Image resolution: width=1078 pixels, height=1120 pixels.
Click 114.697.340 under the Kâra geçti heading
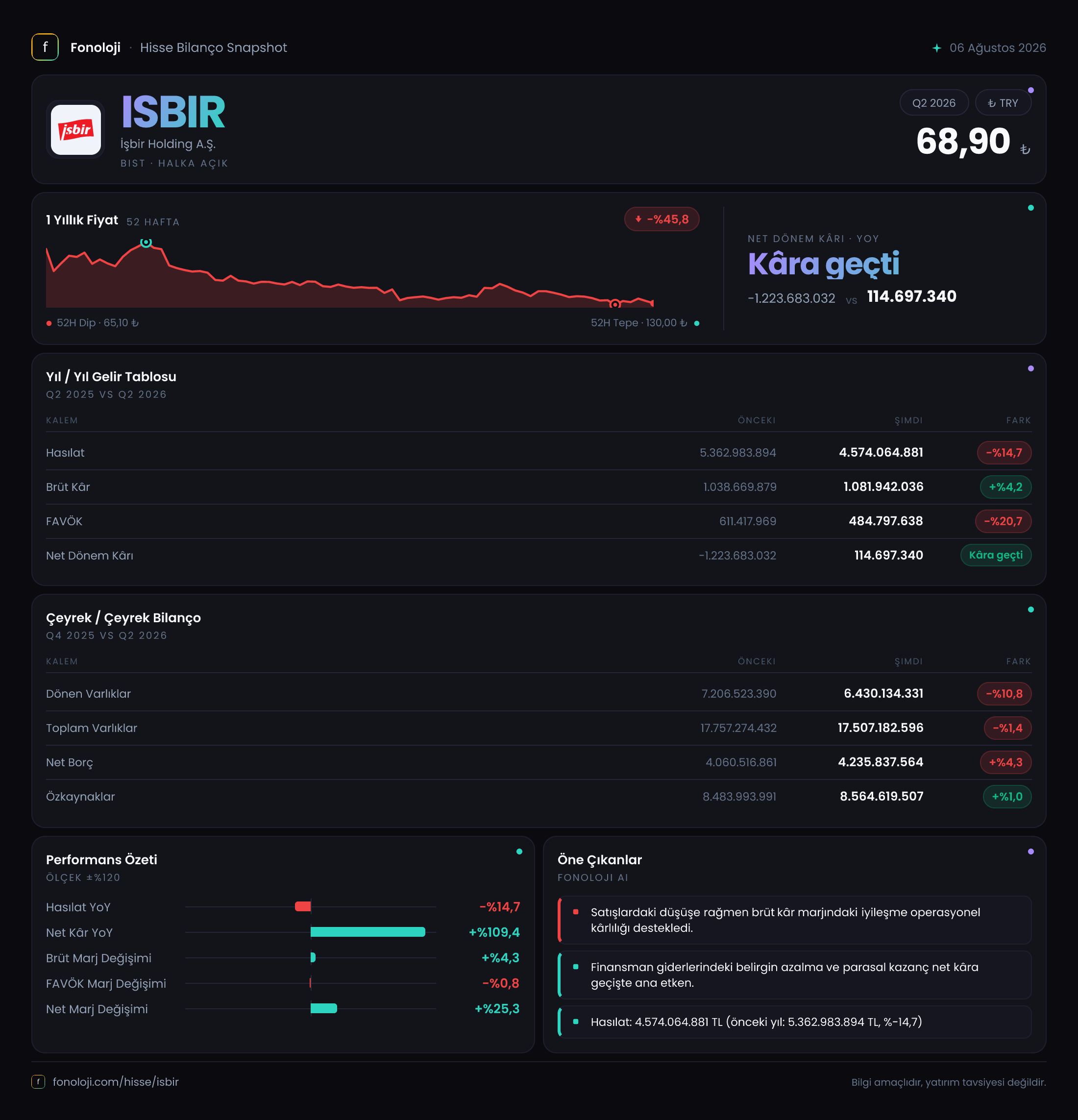912,296
